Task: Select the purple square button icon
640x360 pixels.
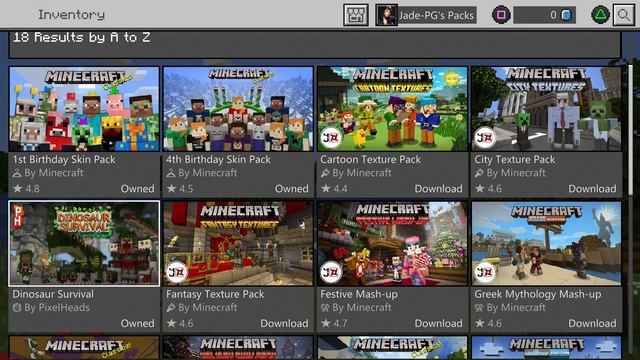Action: tap(501, 15)
